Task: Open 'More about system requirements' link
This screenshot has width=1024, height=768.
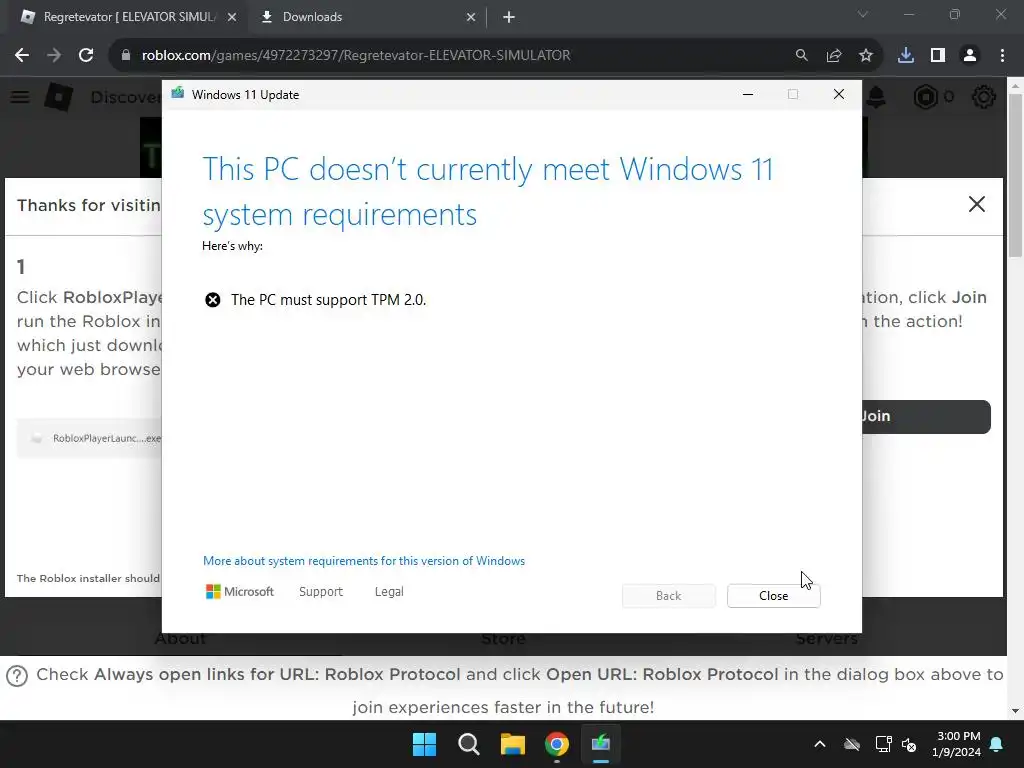Action: click(364, 561)
